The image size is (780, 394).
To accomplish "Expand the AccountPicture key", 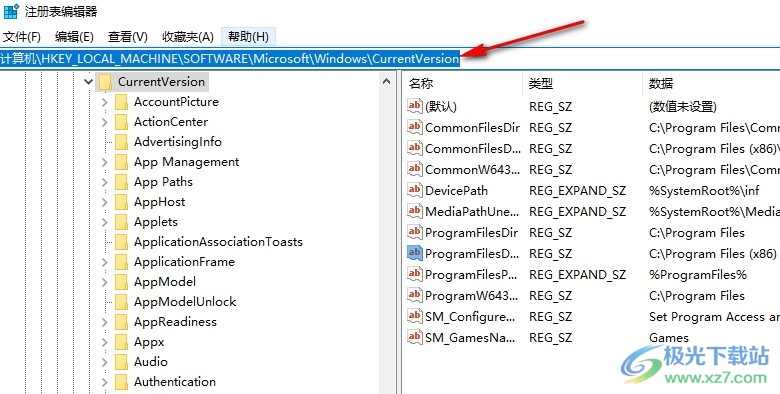I will [104, 102].
